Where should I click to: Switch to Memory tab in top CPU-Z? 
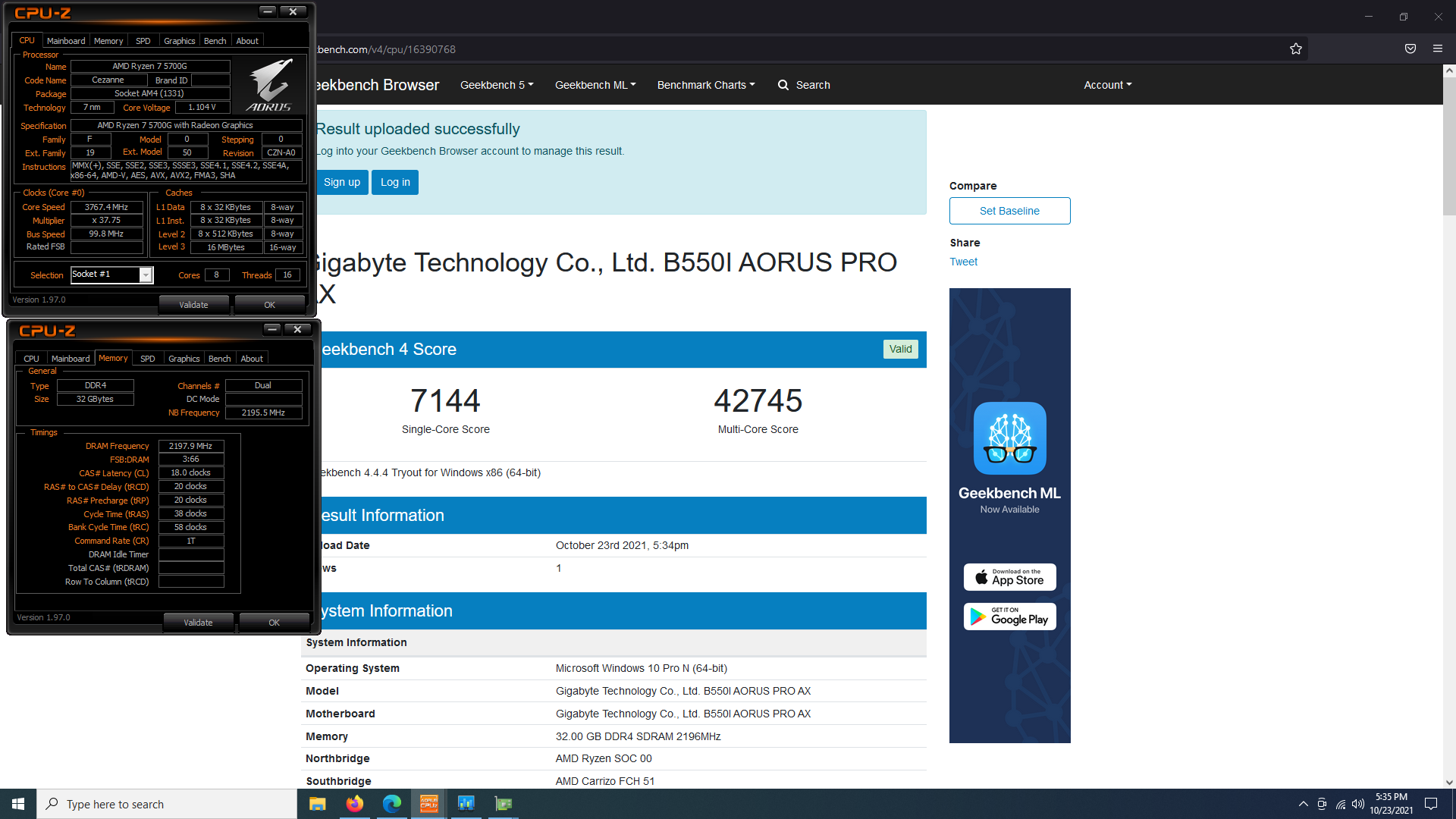pos(108,41)
